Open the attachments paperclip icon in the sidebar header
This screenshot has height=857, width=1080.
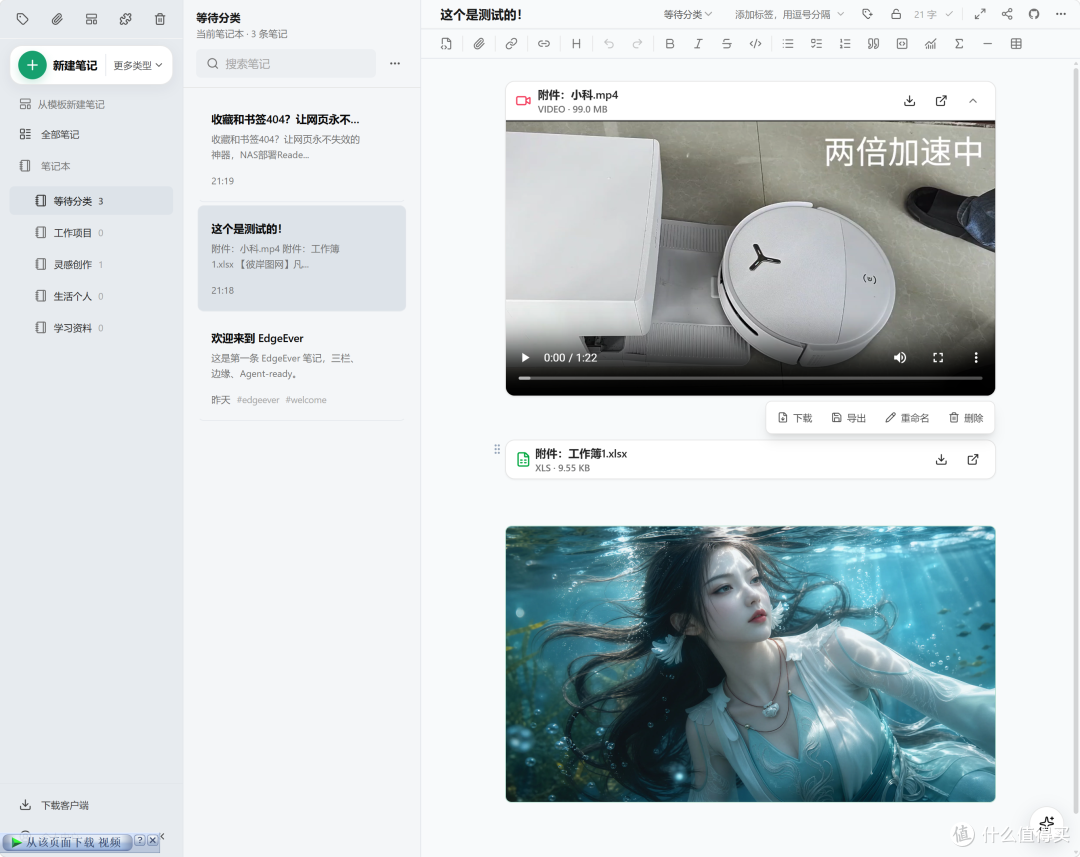pos(57,19)
